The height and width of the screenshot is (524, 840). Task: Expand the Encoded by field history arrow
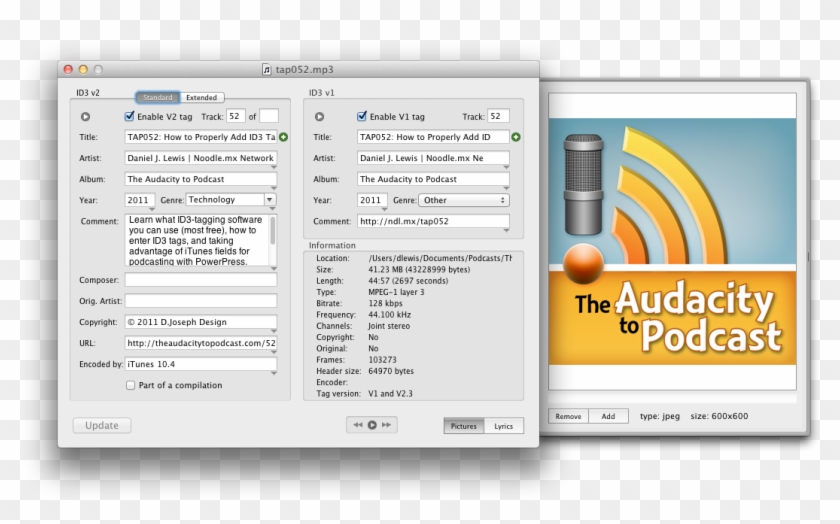(x=274, y=373)
